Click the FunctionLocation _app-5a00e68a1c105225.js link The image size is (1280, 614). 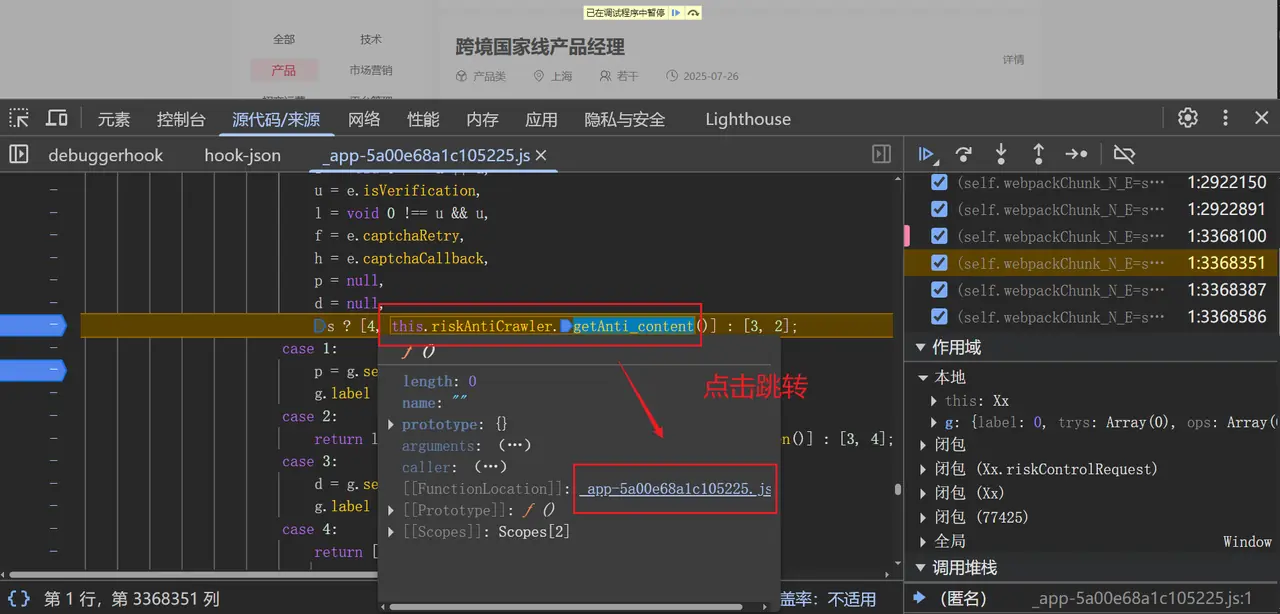pyautogui.click(x=676, y=489)
